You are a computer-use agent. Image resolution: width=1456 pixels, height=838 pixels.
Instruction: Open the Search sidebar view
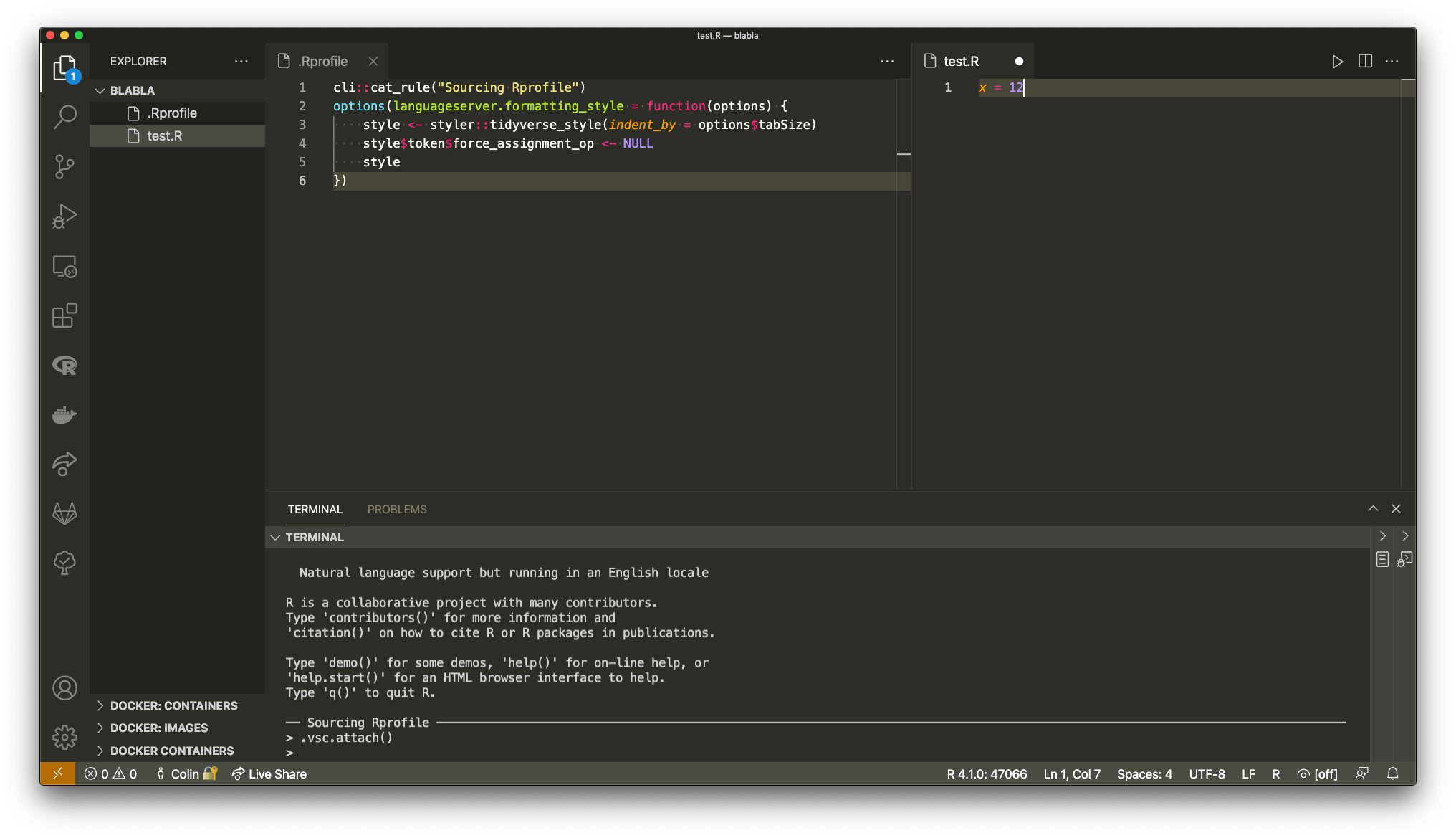tap(64, 116)
